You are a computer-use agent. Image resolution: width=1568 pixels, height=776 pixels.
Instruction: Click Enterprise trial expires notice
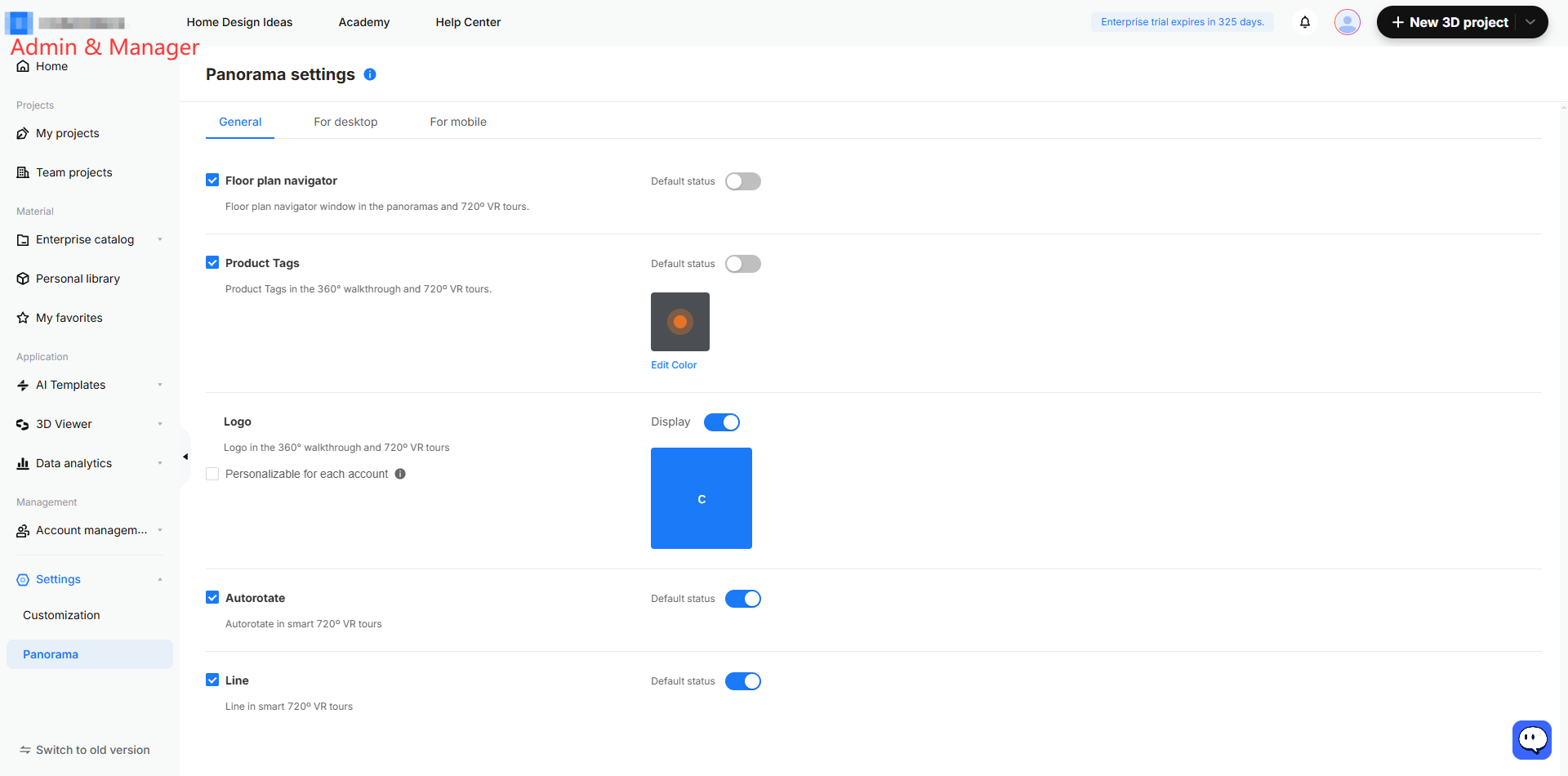tap(1183, 22)
